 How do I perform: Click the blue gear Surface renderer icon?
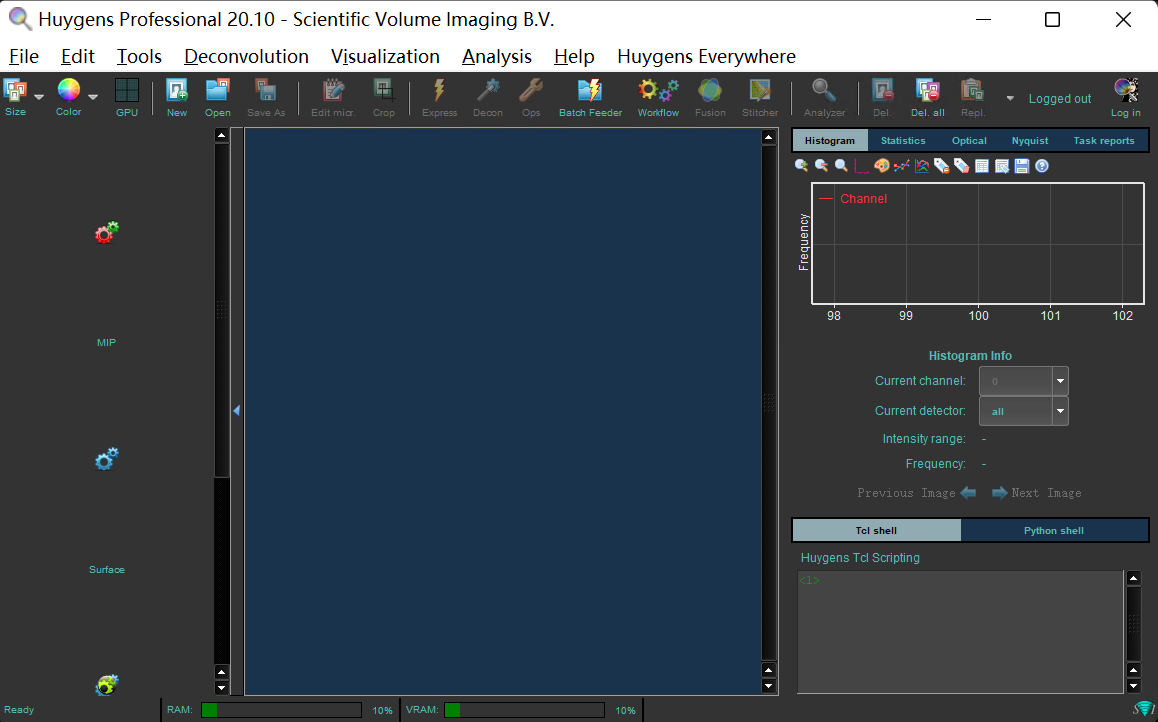[x=106, y=459]
